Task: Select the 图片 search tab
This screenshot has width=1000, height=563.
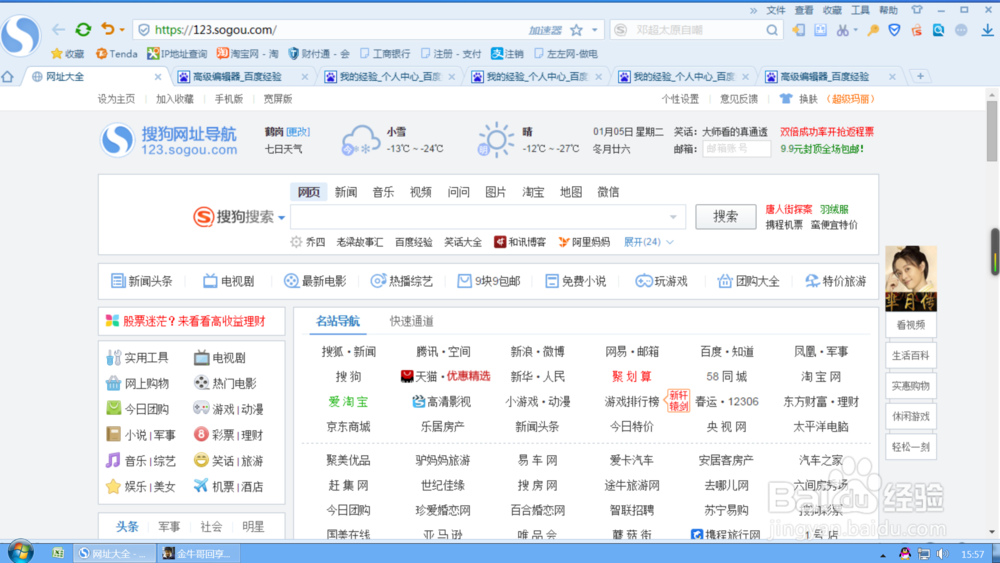Action: (496, 192)
